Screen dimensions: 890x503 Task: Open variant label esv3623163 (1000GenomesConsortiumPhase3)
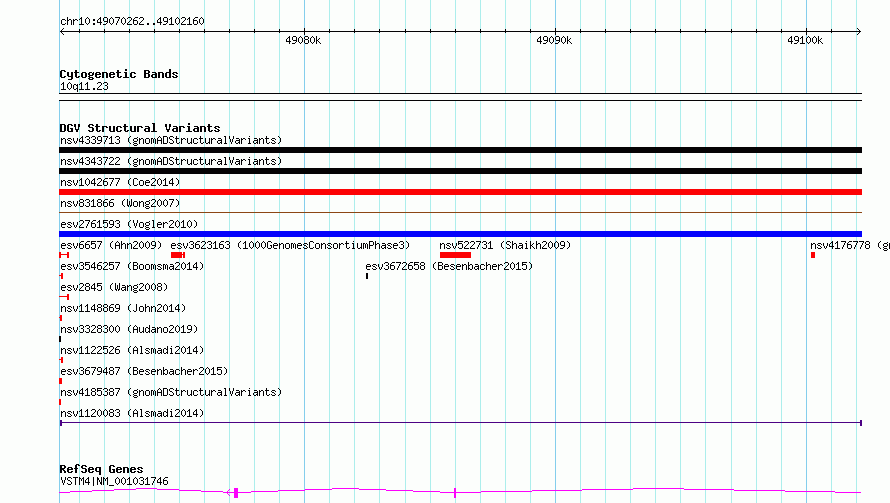(x=290, y=245)
